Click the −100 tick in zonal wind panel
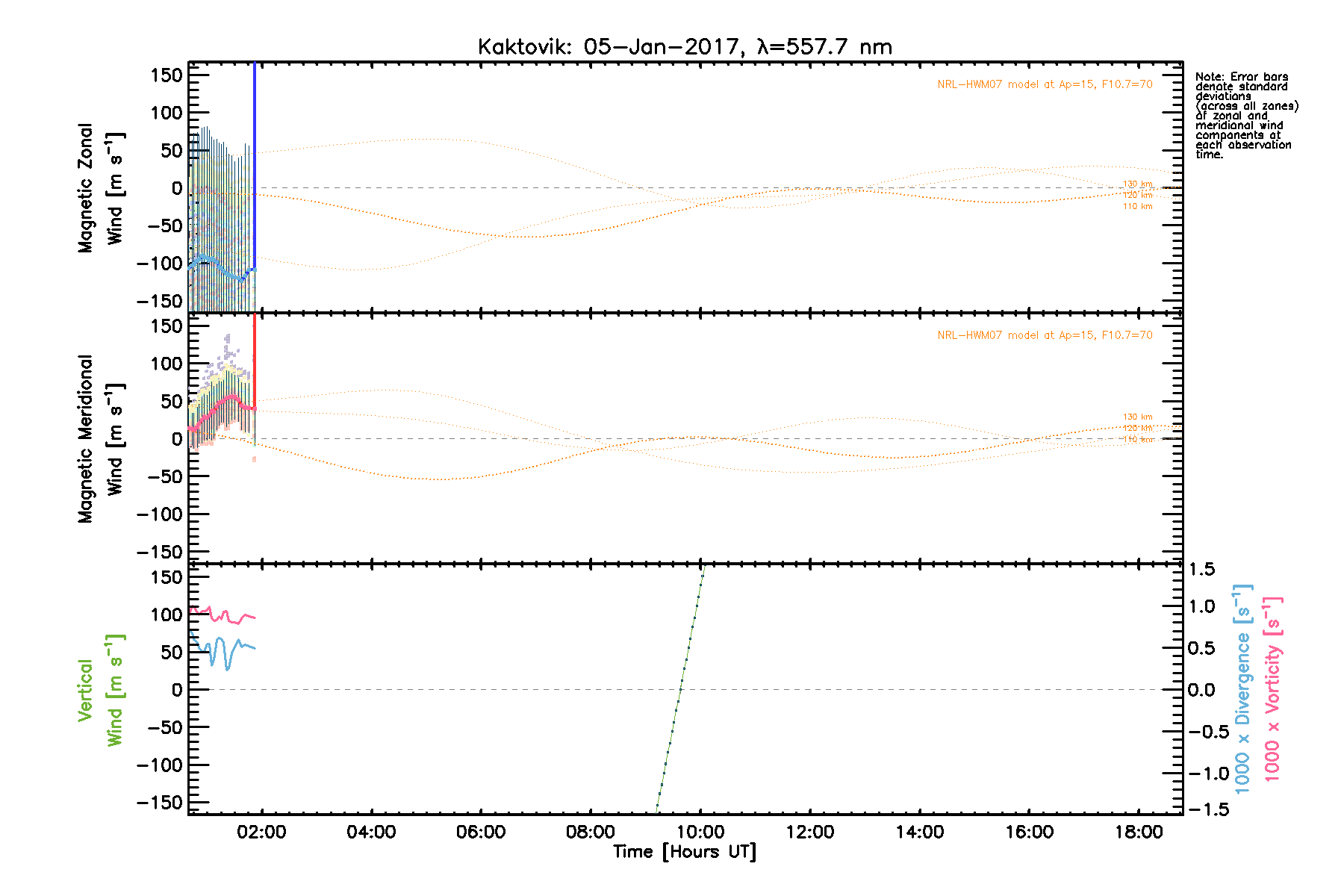 [x=160, y=264]
